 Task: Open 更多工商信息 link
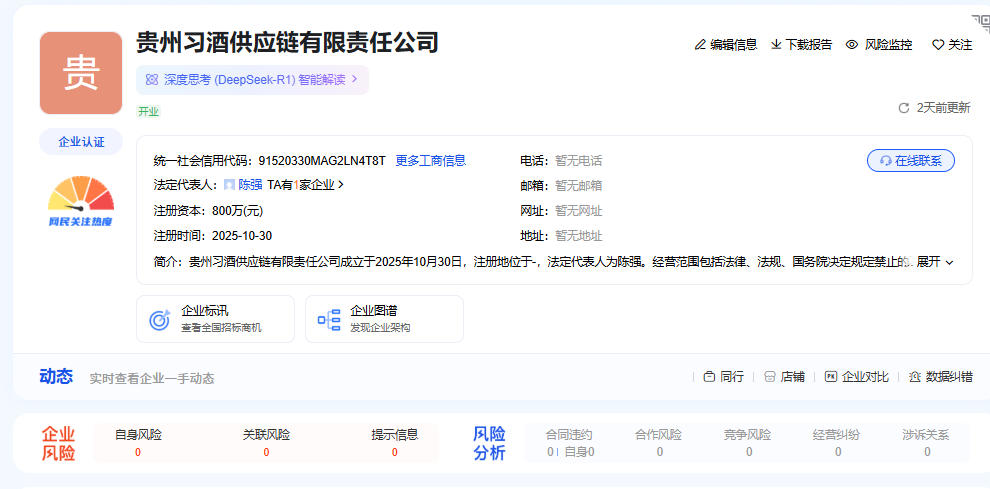(431, 160)
